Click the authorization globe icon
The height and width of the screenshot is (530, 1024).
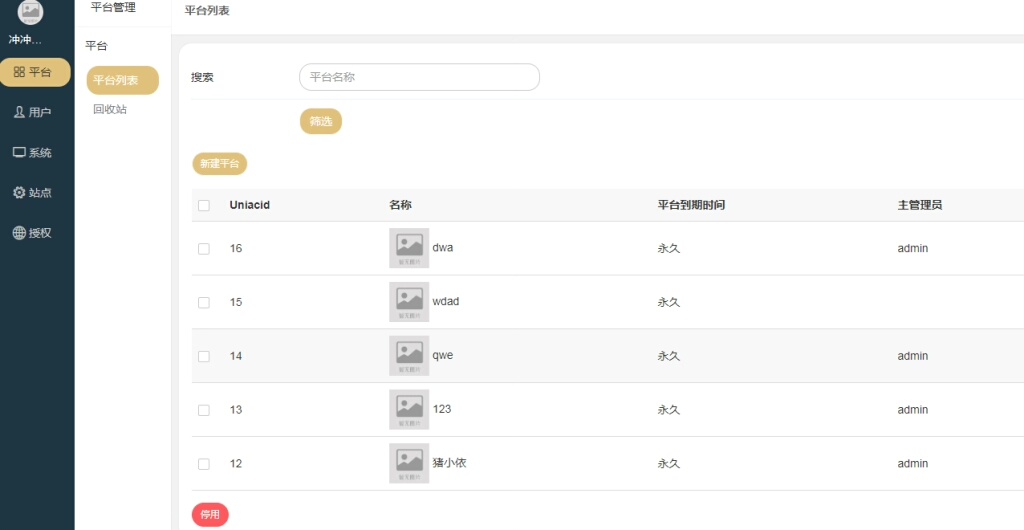tap(19, 233)
